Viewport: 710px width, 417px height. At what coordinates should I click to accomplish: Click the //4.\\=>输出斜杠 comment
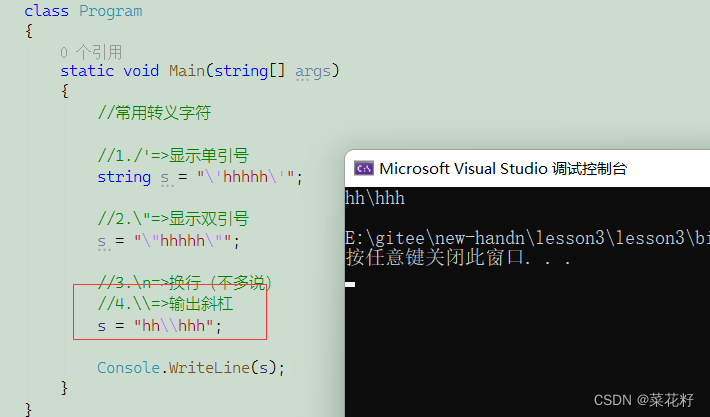click(x=165, y=303)
